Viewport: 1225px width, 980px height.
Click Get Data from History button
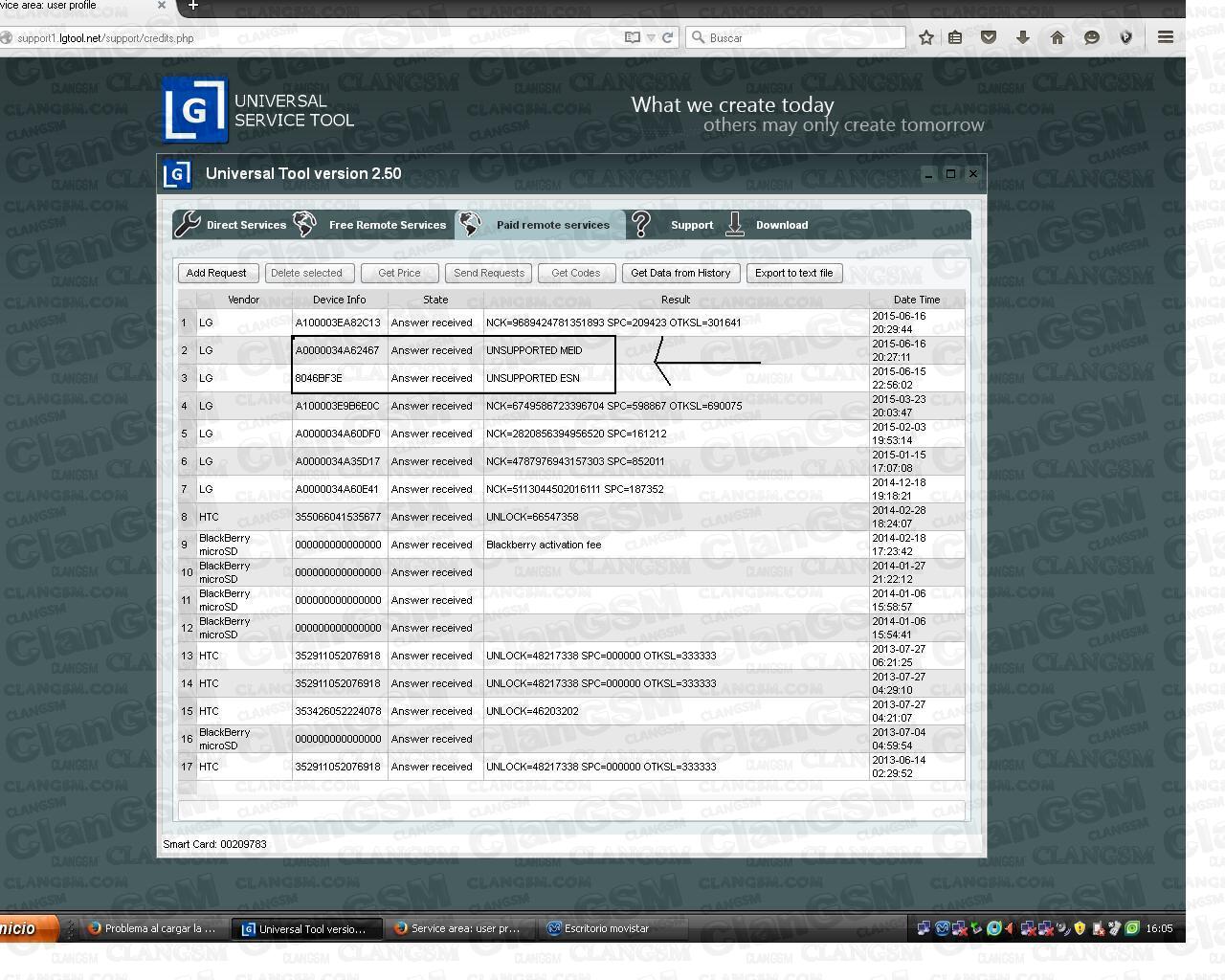click(x=680, y=273)
